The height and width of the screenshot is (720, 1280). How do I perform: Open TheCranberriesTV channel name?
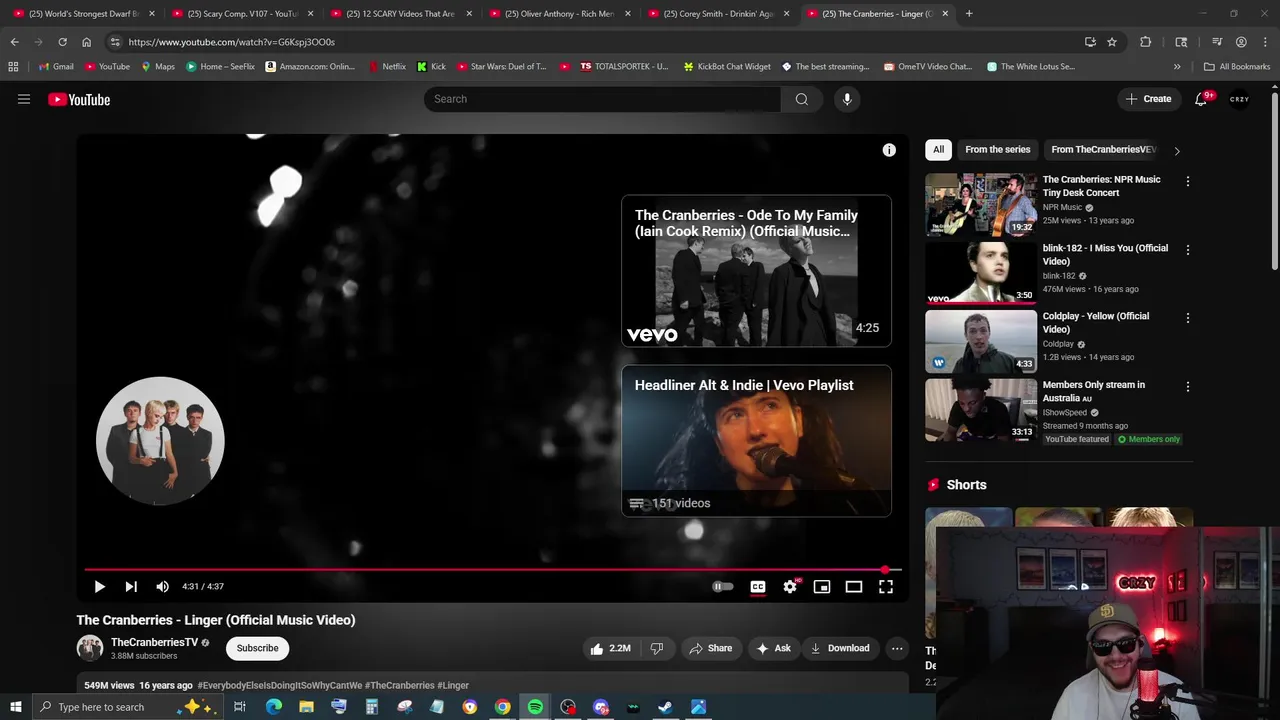(x=154, y=642)
